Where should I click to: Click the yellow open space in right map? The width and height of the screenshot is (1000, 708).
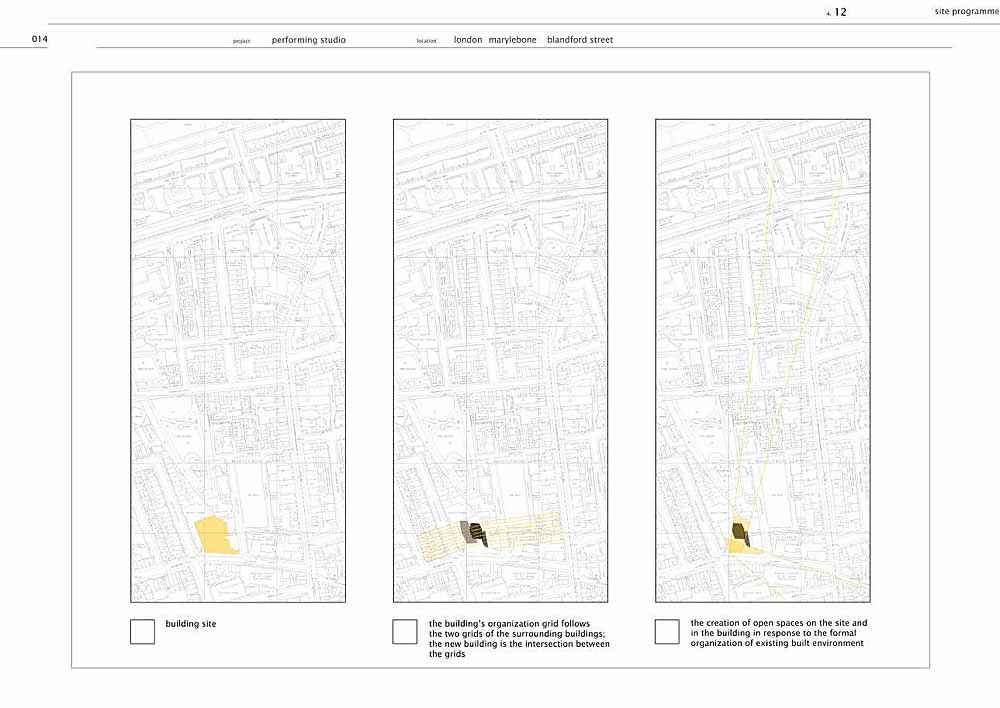point(738,546)
